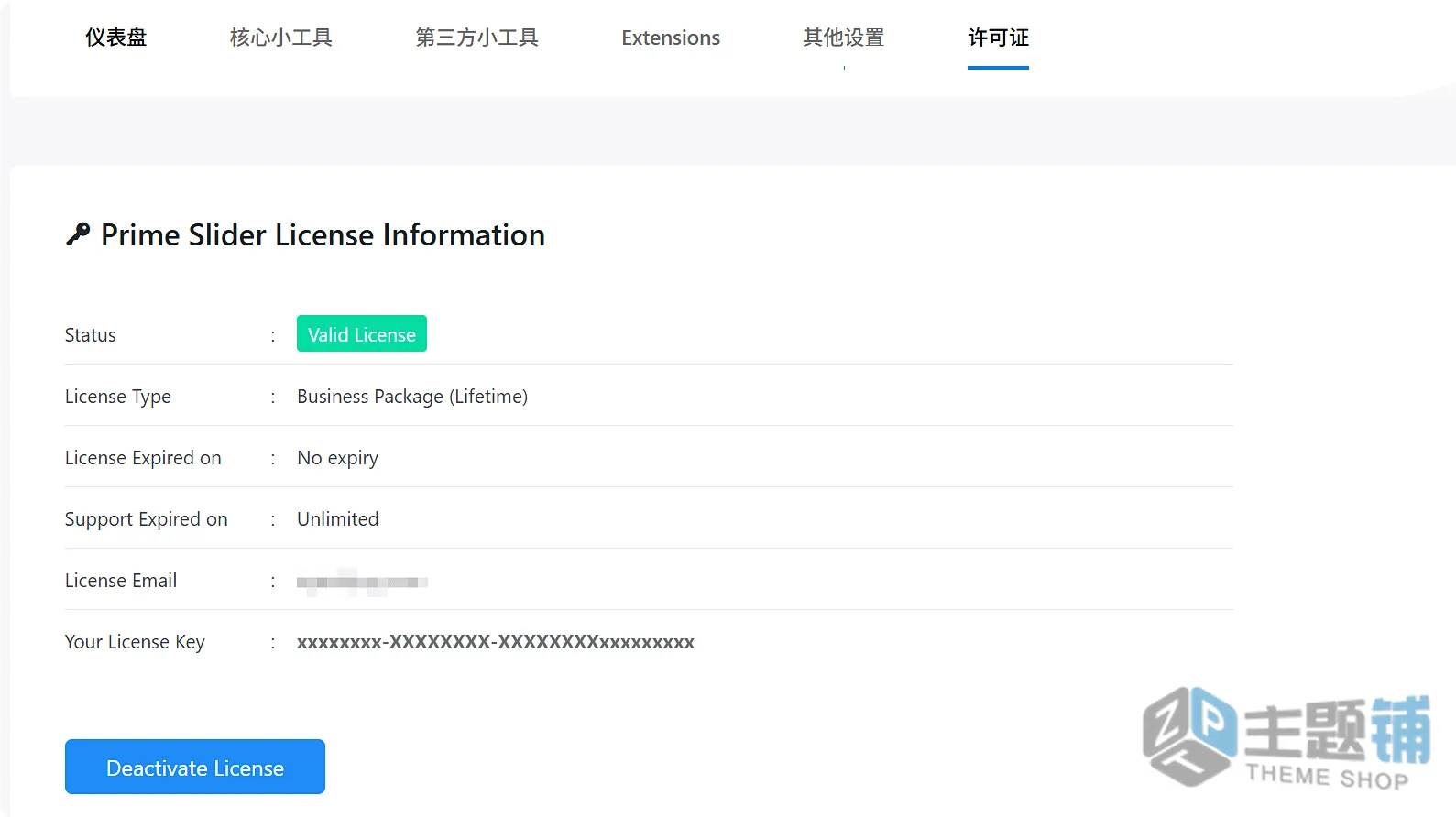Open the 仪表盘 dashboard tab
Screen dimensions: 1456x817
tap(115, 38)
